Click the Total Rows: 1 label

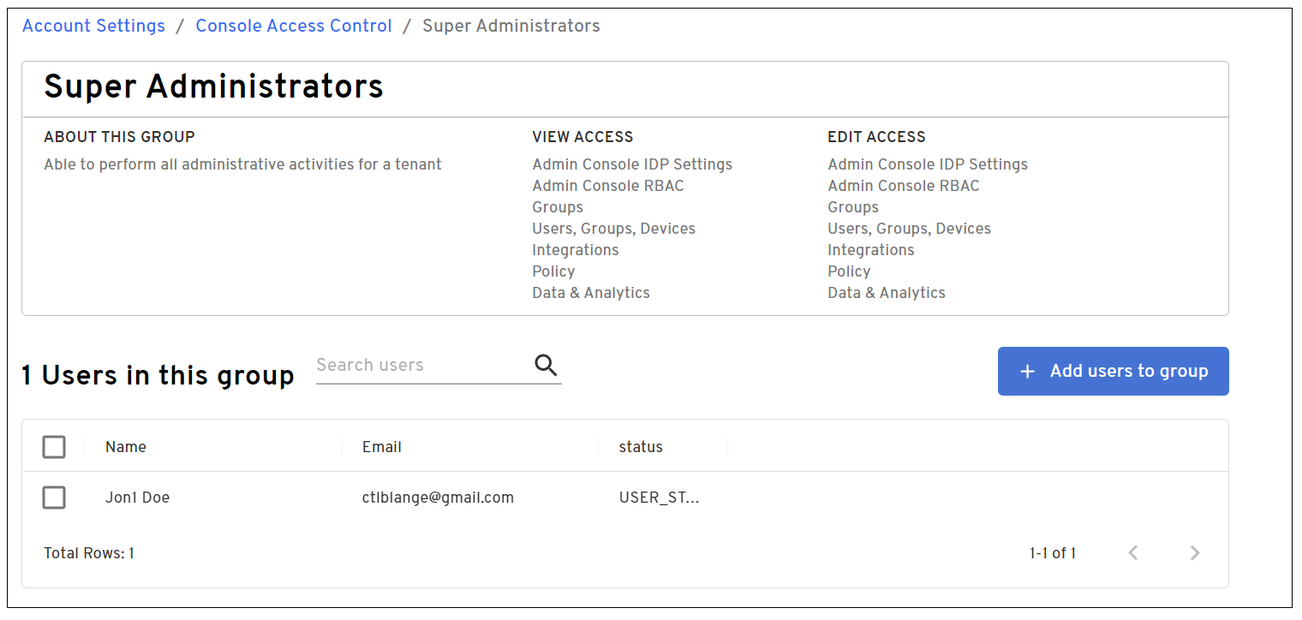(x=89, y=553)
